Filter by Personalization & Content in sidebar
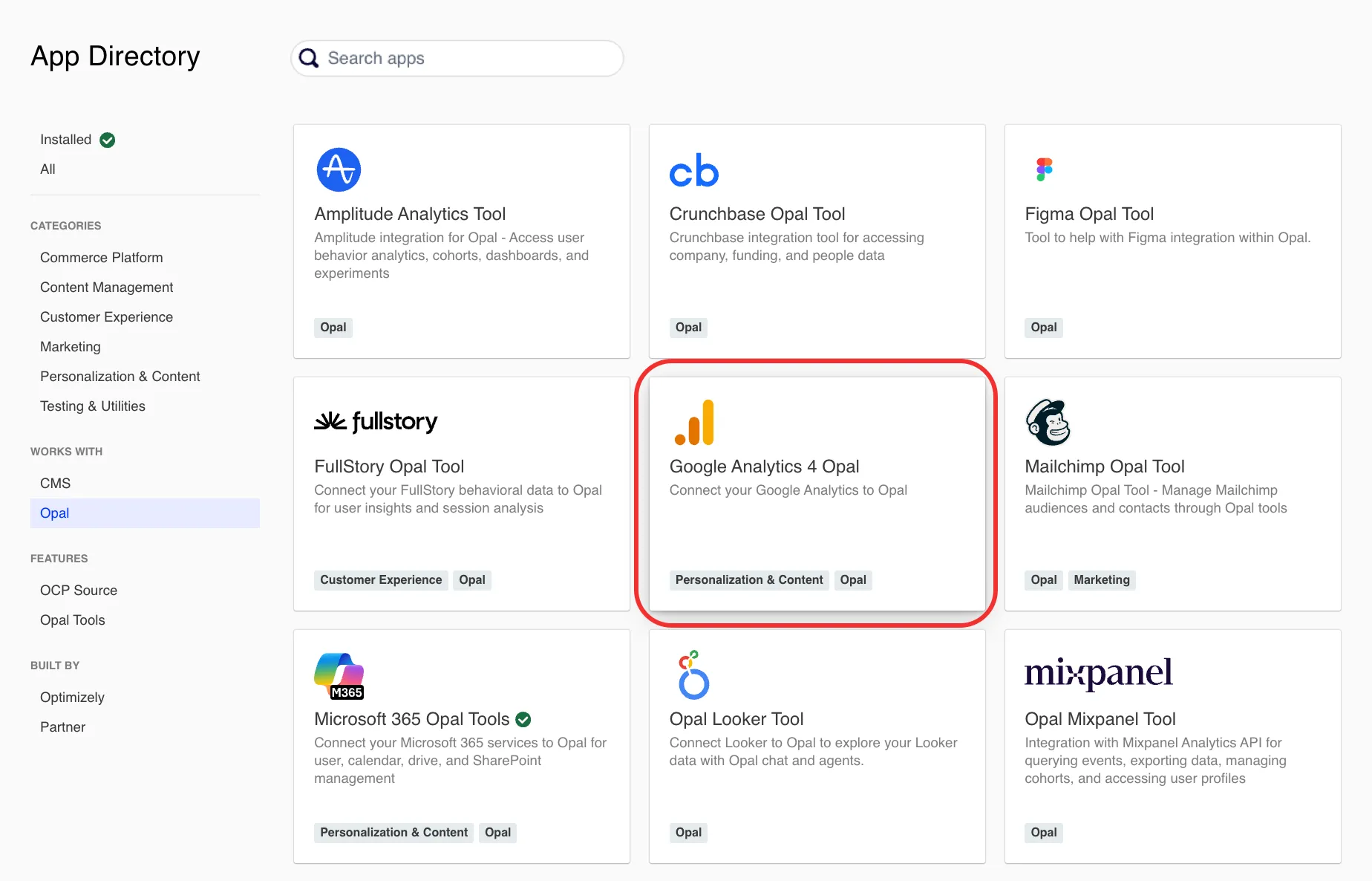Screen dimensions: 1372x881 pos(120,377)
